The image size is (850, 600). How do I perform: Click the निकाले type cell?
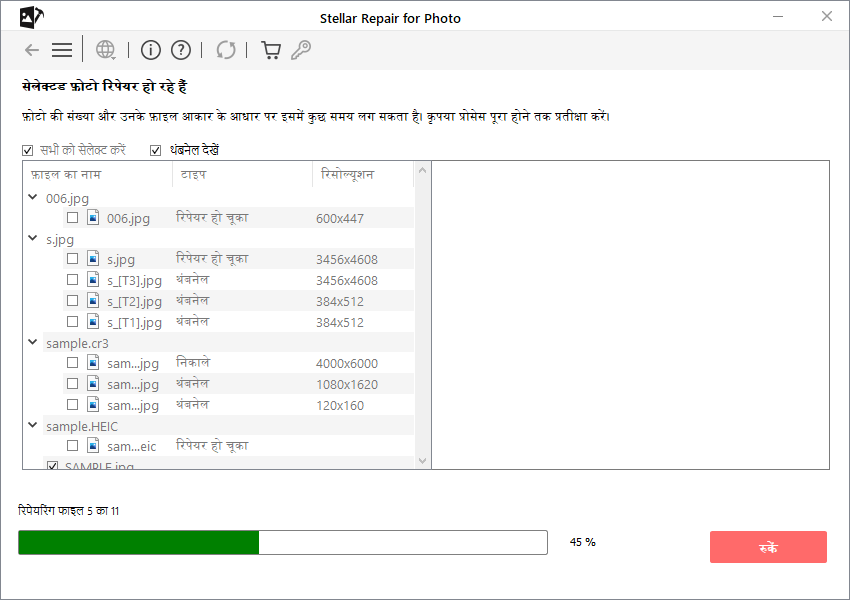pyautogui.click(x=193, y=362)
